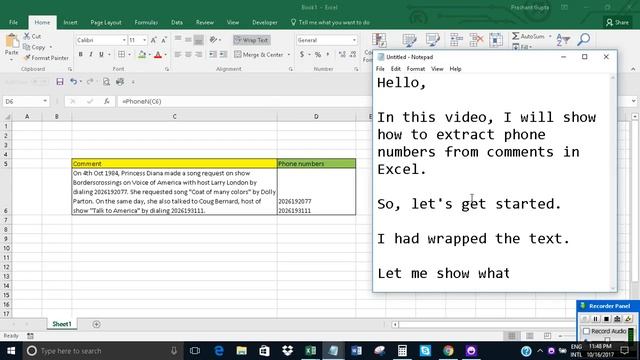Click the Tell me what you want to do box
The image size is (640, 360).
tap(330, 22)
